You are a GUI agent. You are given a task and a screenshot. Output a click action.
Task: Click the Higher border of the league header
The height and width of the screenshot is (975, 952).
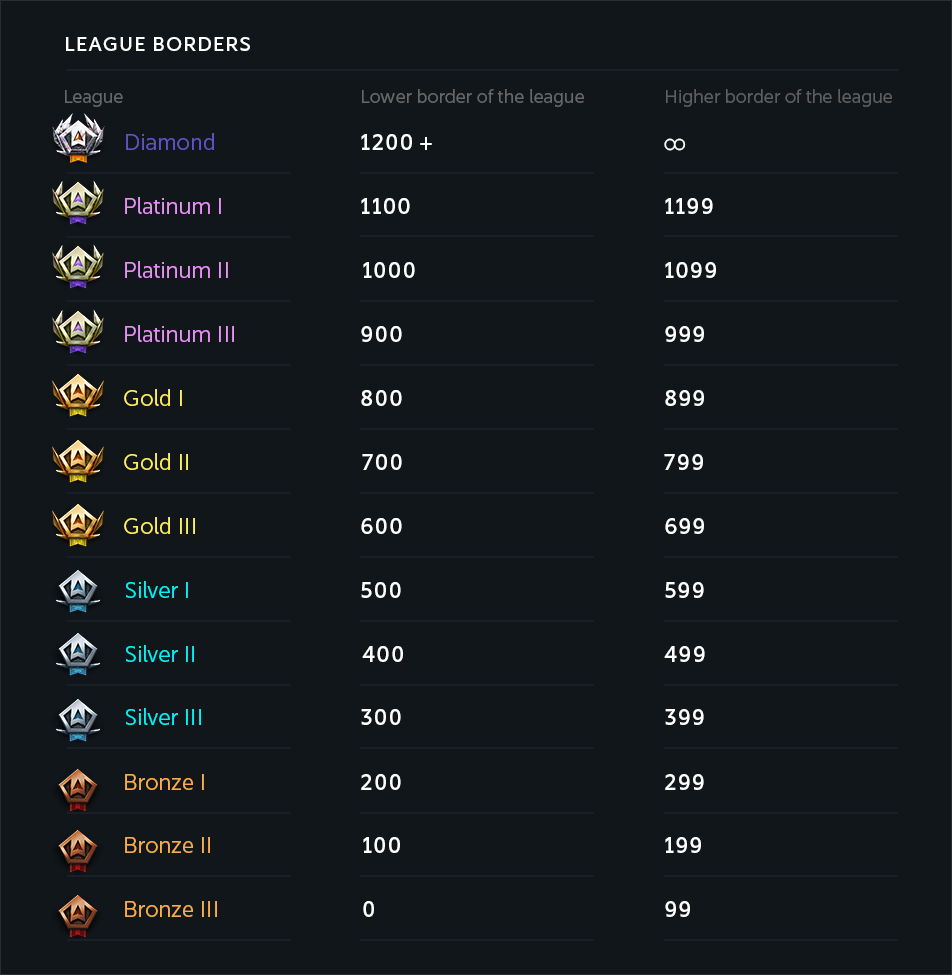(x=778, y=97)
